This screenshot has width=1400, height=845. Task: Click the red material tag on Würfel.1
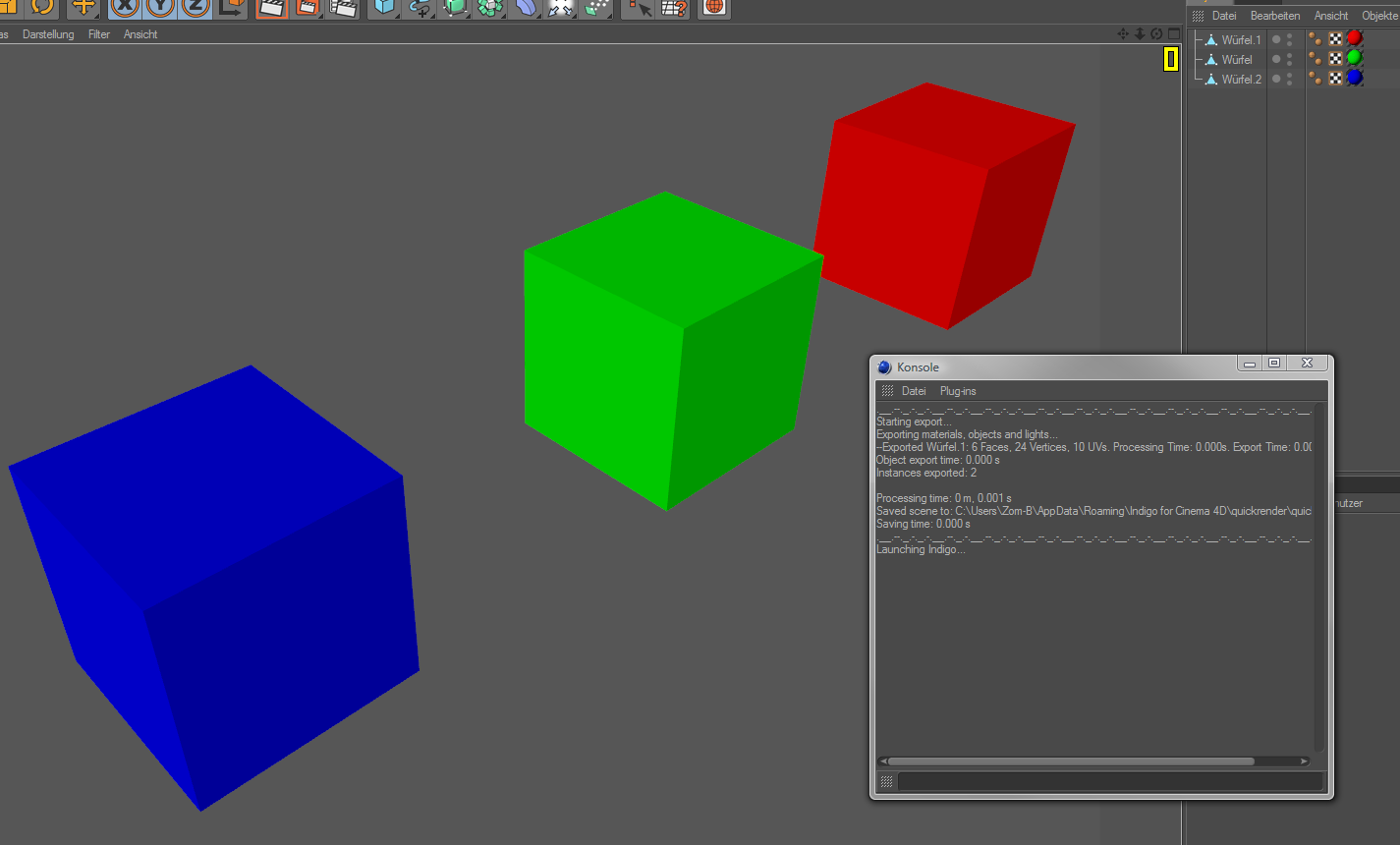(1354, 39)
